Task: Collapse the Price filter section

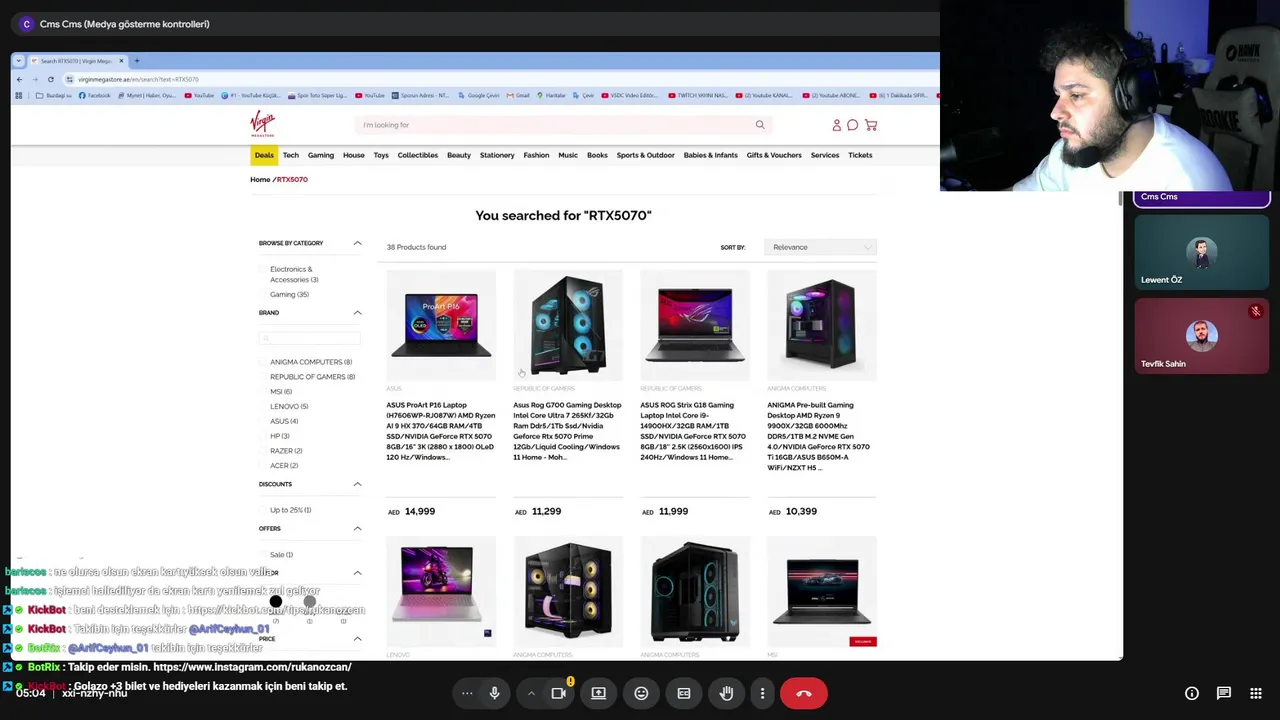Action: pyautogui.click(x=357, y=638)
